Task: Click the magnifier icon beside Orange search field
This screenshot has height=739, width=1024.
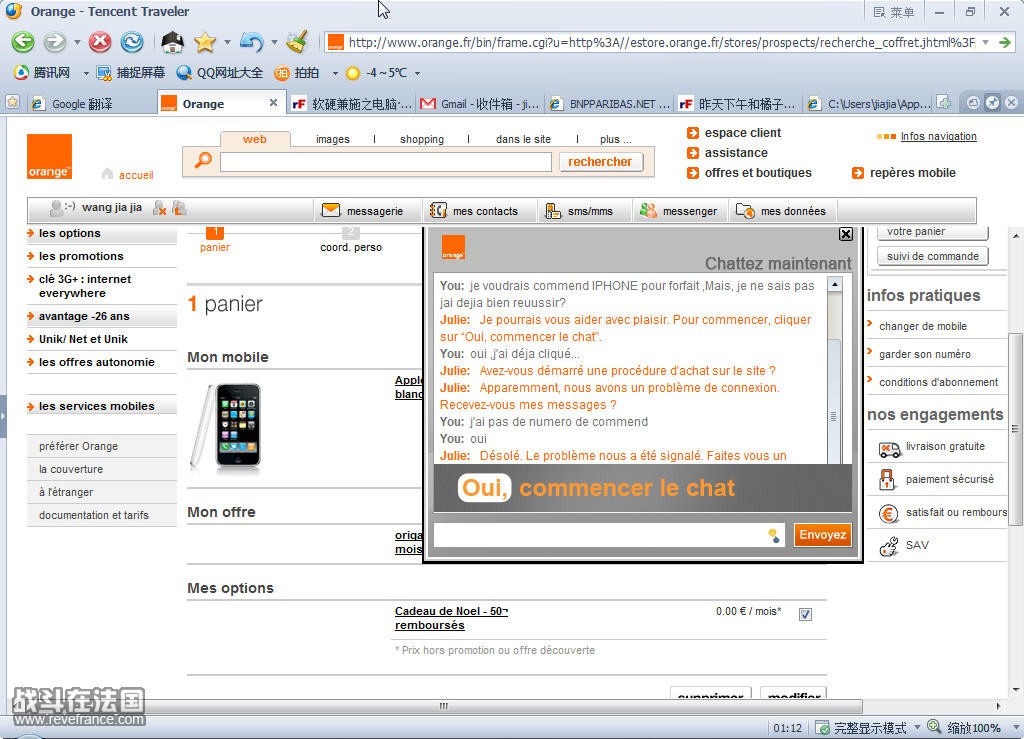Action: (x=203, y=161)
